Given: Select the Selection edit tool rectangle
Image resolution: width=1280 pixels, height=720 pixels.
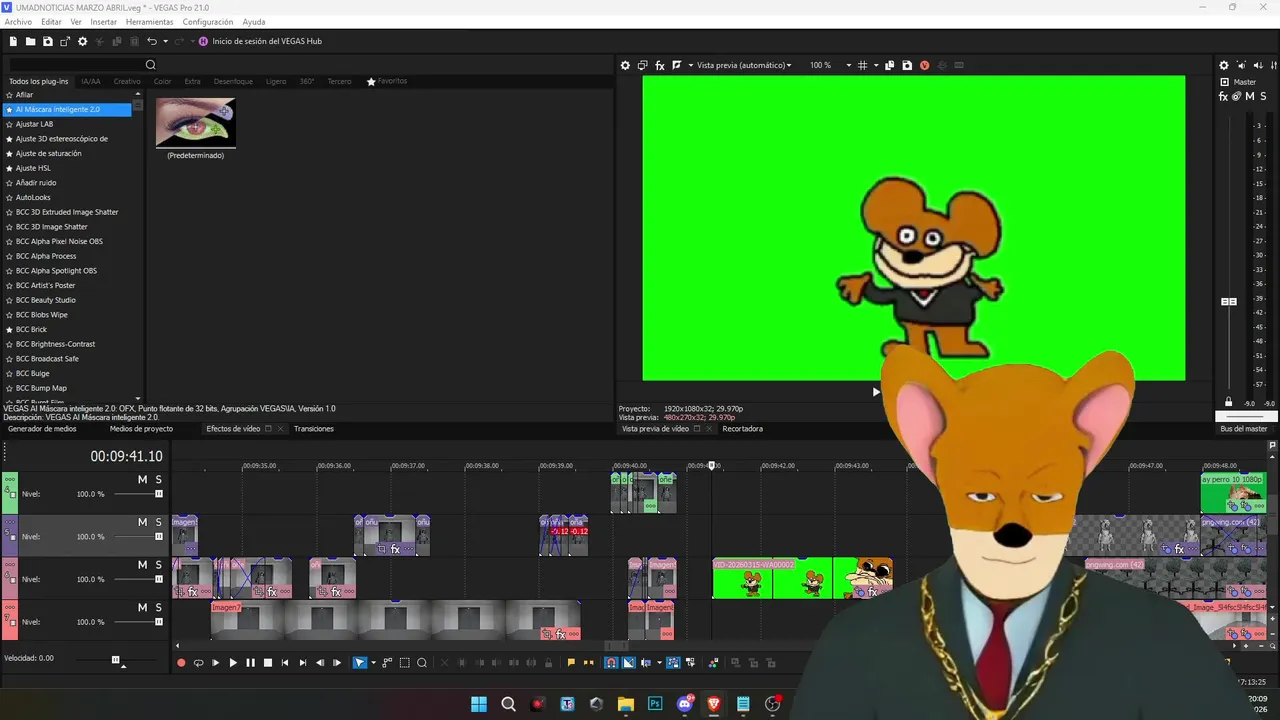Looking at the screenshot, I should point(405,663).
